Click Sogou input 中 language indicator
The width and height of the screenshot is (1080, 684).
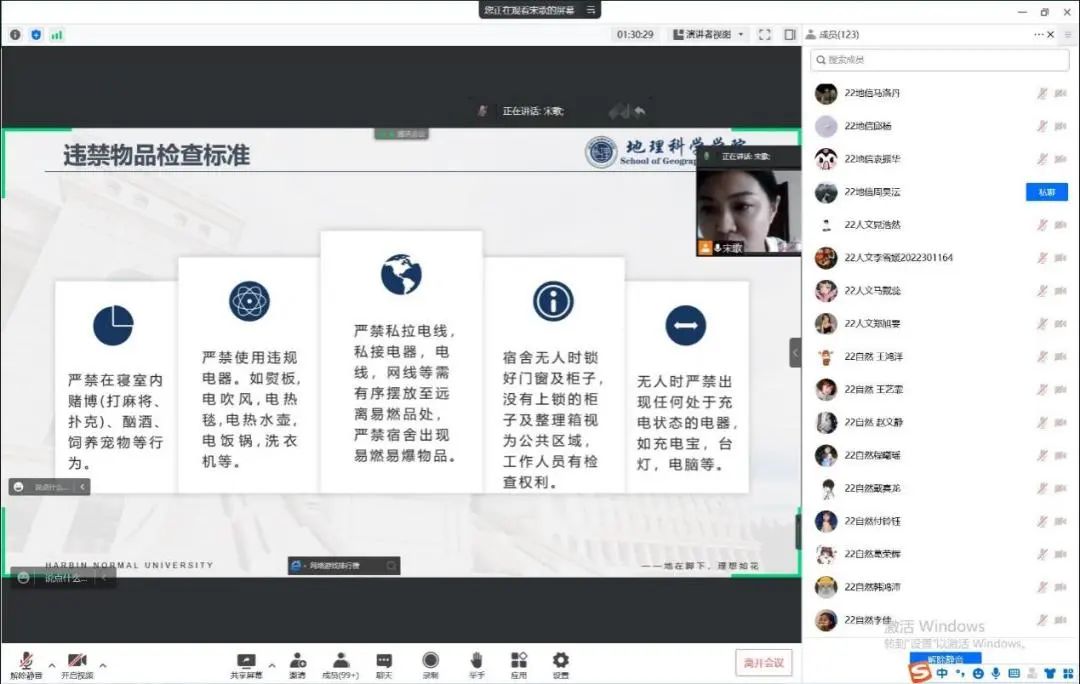click(943, 673)
